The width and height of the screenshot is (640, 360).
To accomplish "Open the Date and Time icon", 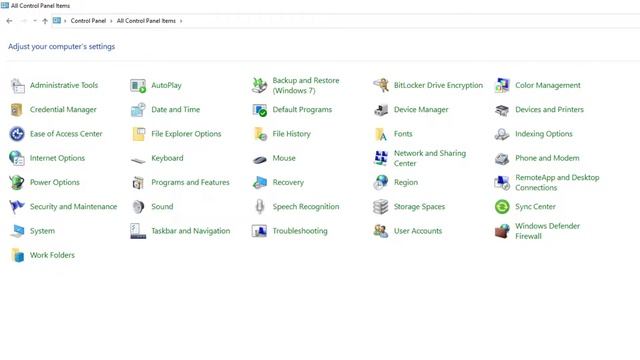I will click(x=138, y=109).
